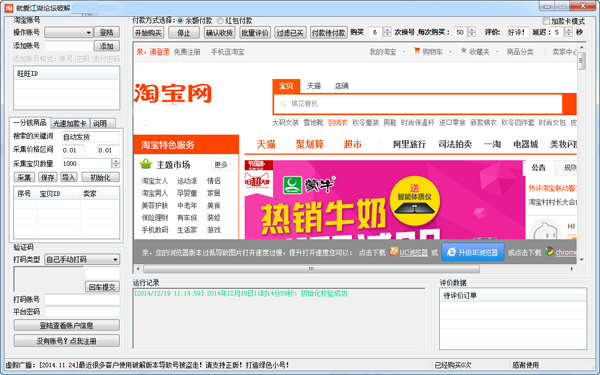Click 导入 button
Image resolution: width=600 pixels, height=375 pixels.
tap(69, 177)
